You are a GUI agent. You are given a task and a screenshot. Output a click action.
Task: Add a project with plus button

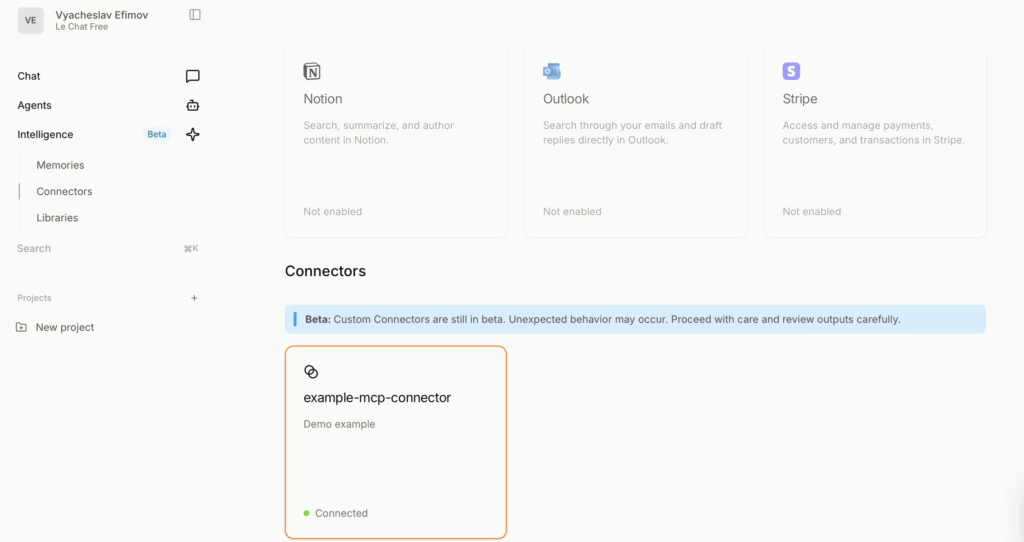coord(194,298)
